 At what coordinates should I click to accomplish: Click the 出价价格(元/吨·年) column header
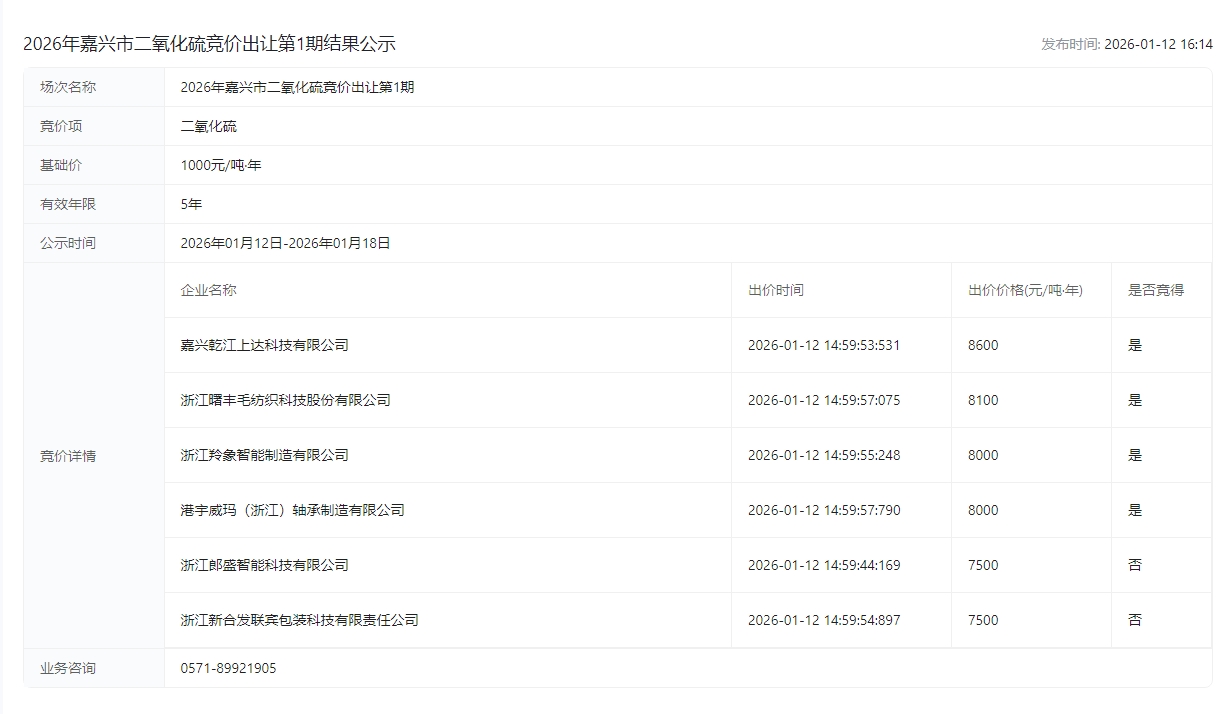tap(1025, 290)
